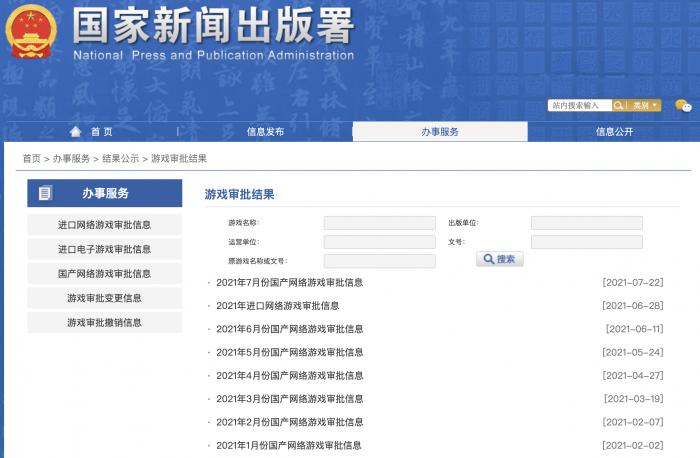Screen dimensions: 700x458
Task: Open 2021年6月份国产网络游戏审批信息
Action: click(289, 329)
